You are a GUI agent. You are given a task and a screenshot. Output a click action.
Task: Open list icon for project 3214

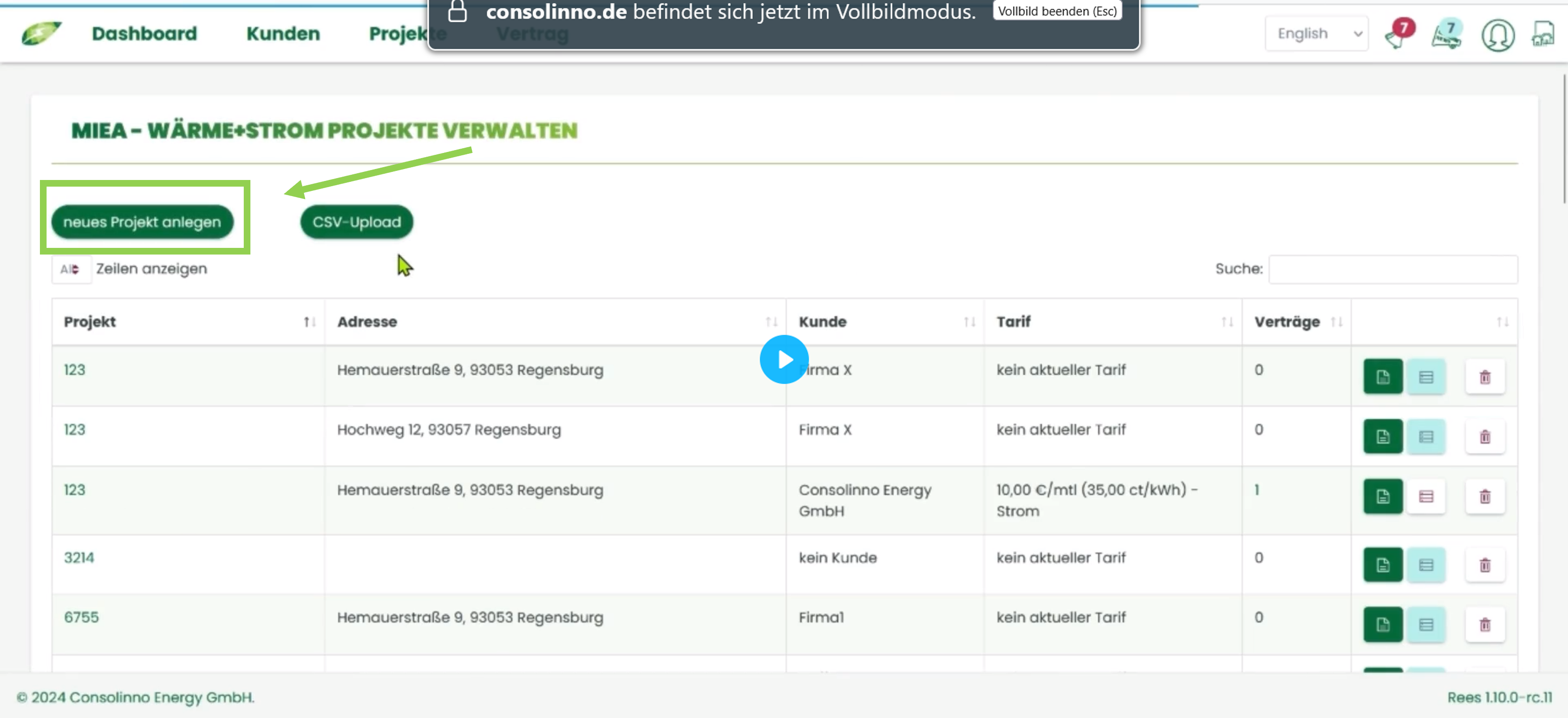(1425, 565)
